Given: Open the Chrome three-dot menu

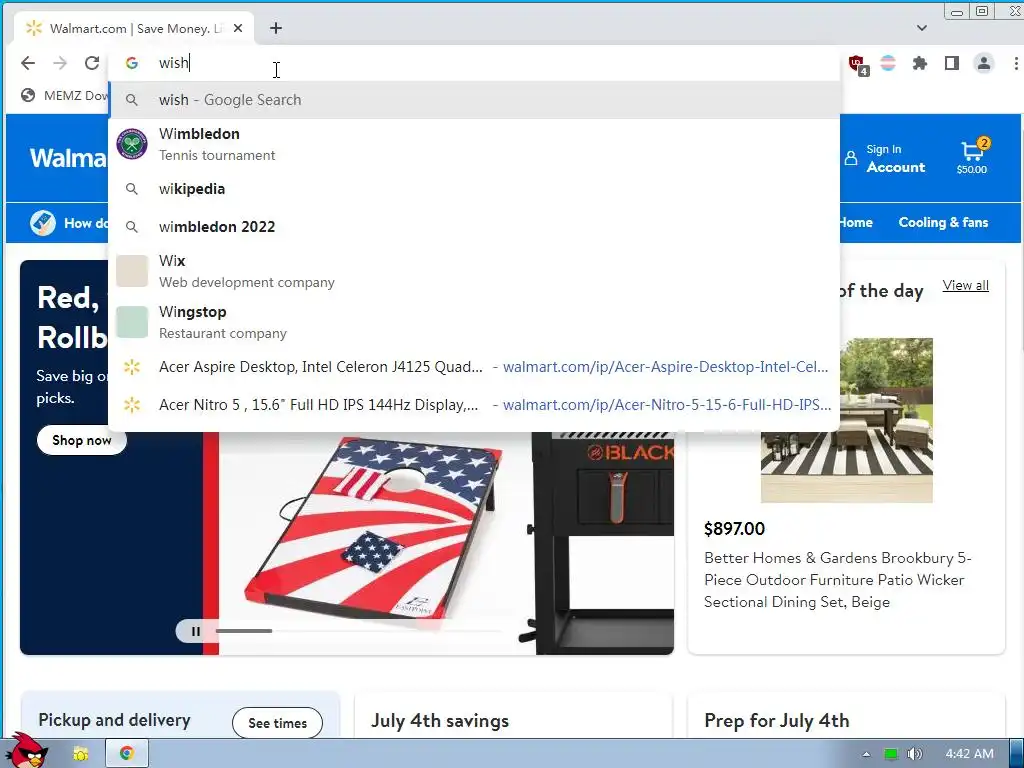Looking at the screenshot, I should point(1016,63).
